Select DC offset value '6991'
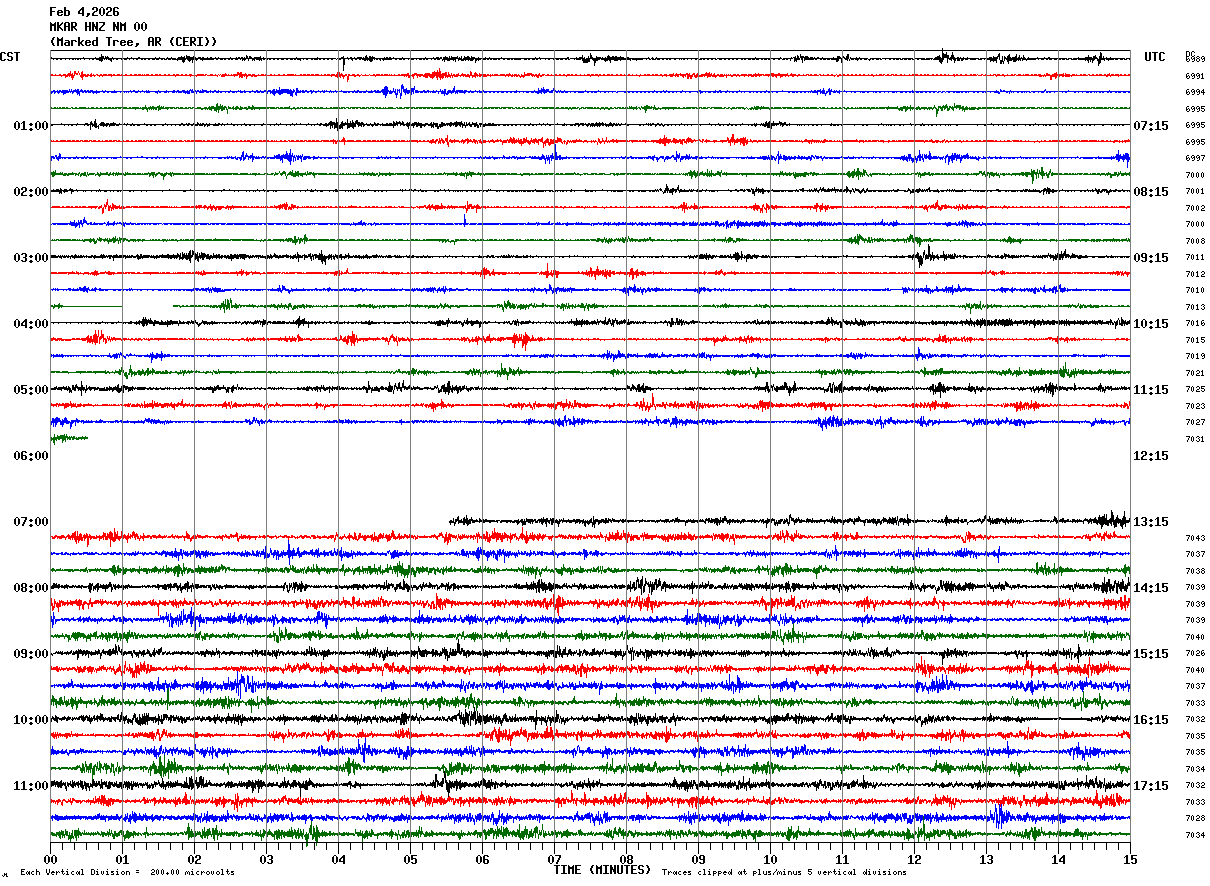This screenshot has height=886, width=1210. (x=1195, y=76)
